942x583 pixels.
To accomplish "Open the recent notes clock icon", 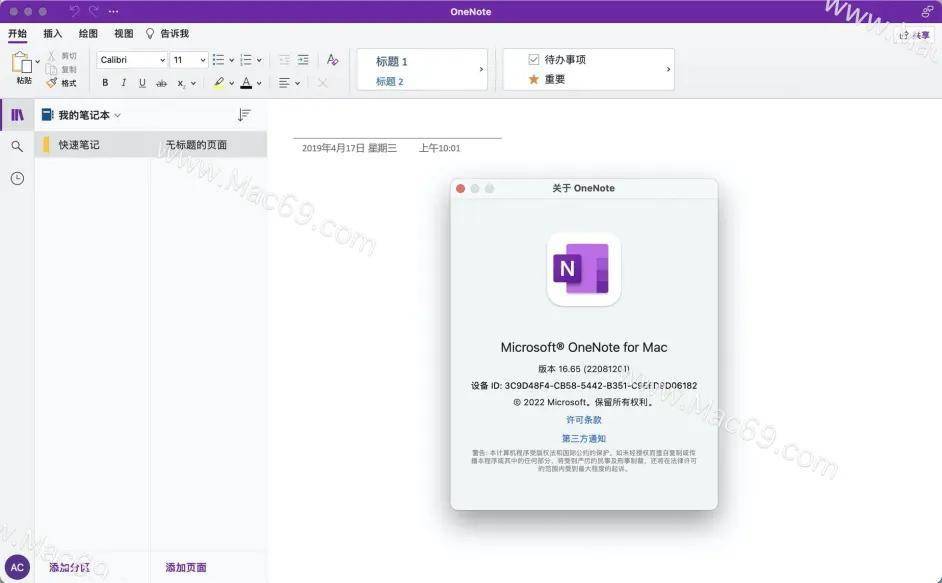I will coord(17,178).
